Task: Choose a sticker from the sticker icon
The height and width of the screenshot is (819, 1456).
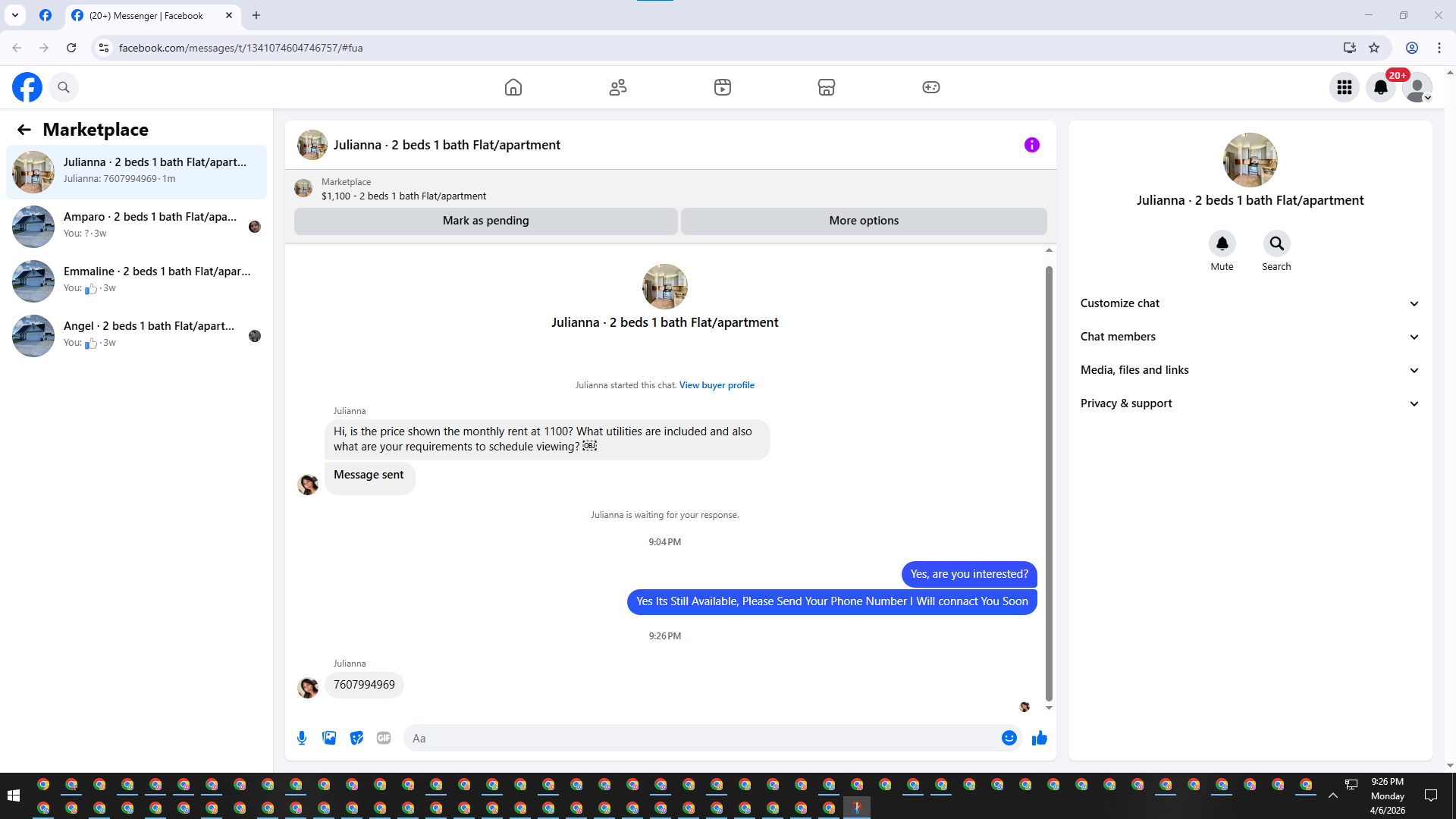Action: pyautogui.click(x=356, y=738)
